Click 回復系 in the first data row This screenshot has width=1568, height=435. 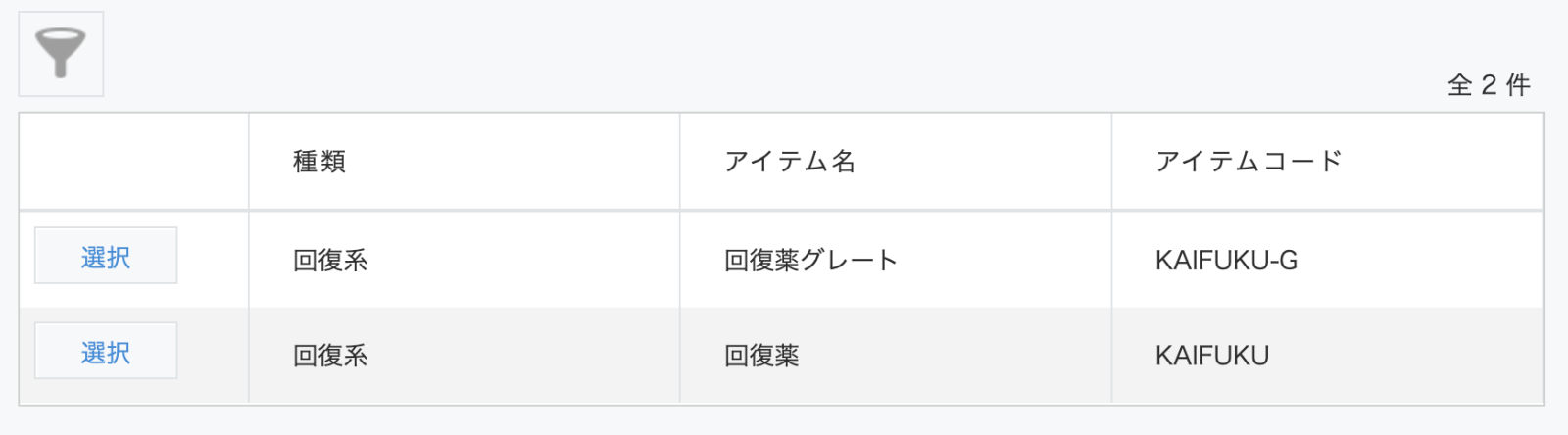click(330, 260)
